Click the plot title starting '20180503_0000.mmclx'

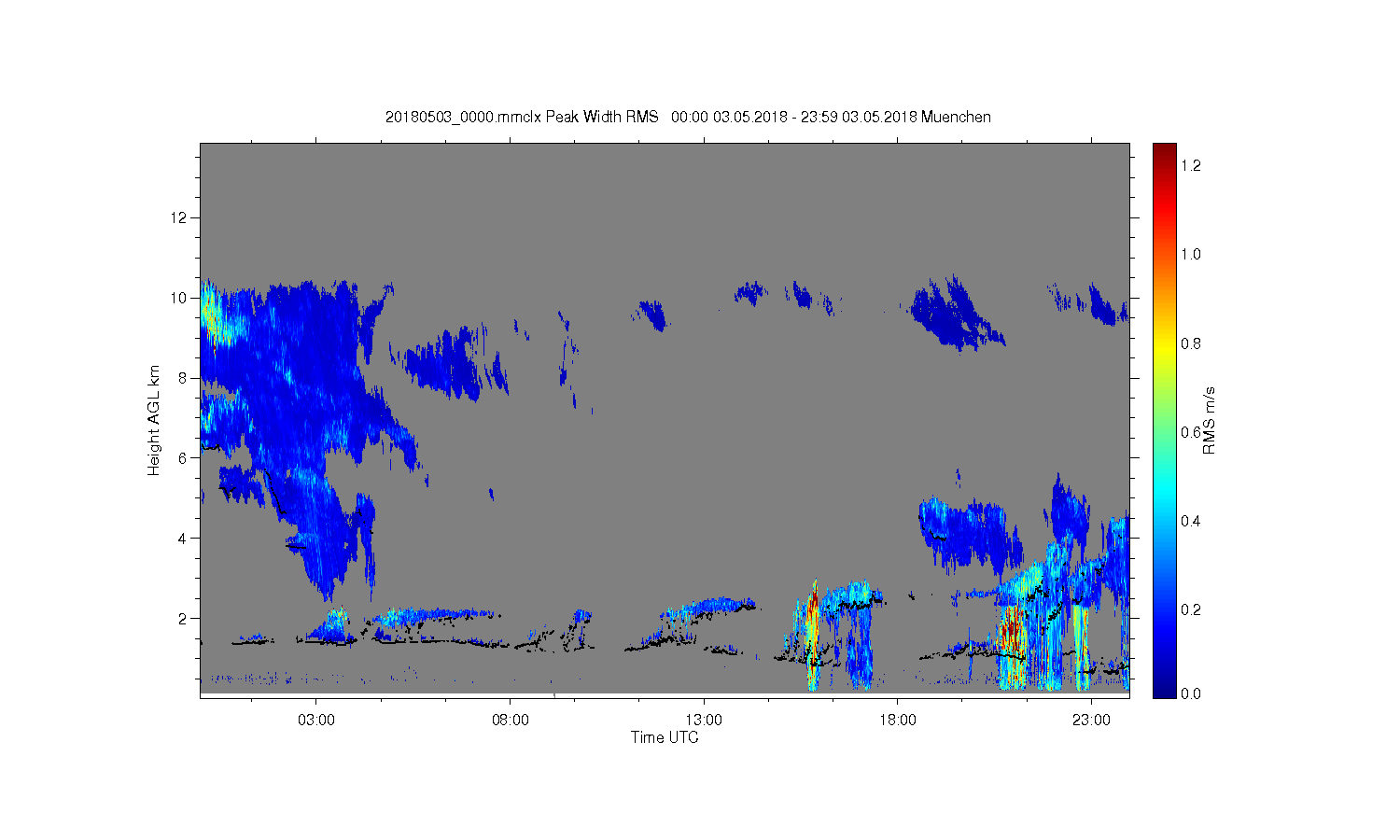(x=688, y=117)
